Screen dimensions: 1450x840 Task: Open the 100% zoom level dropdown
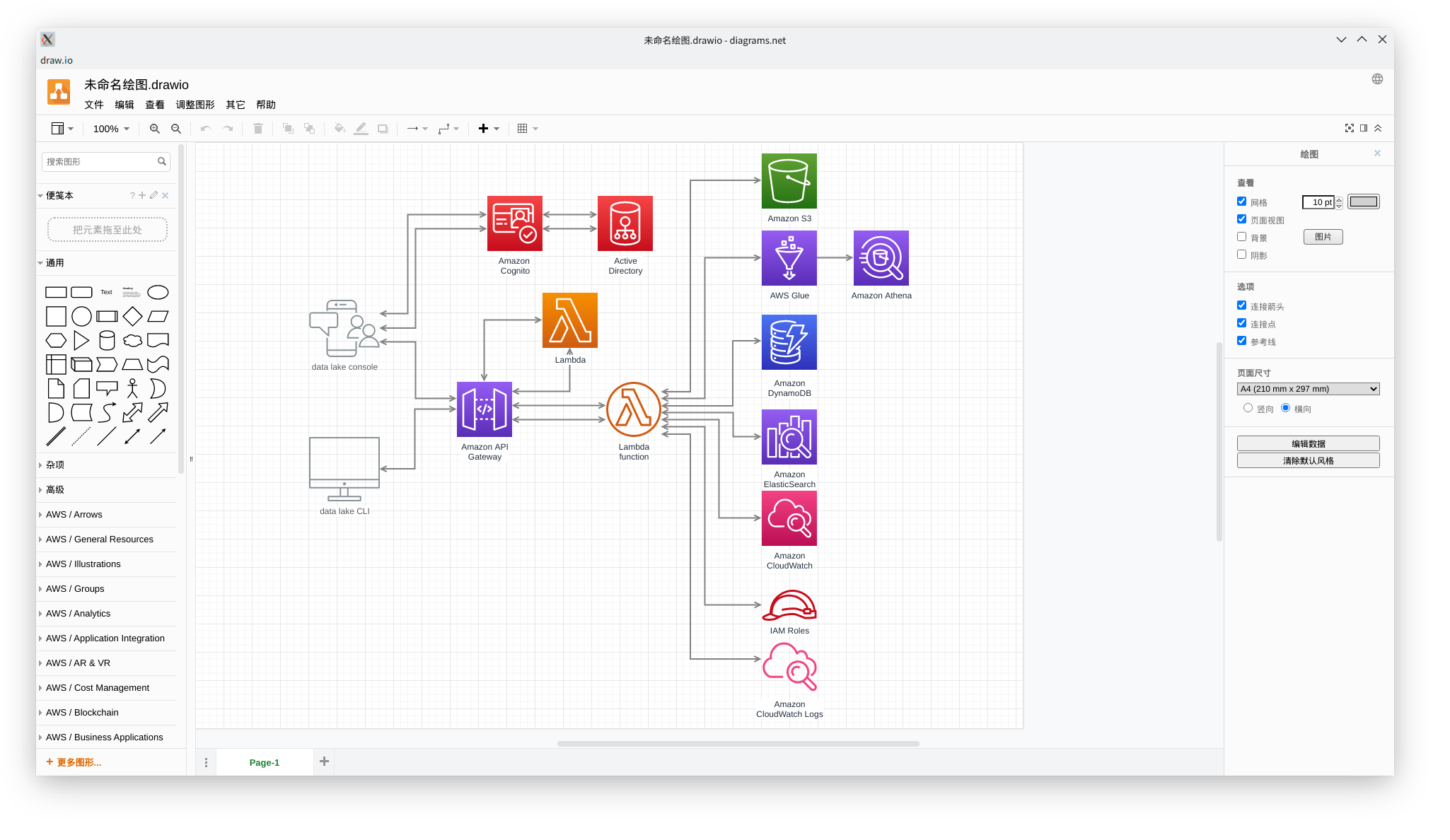111,129
